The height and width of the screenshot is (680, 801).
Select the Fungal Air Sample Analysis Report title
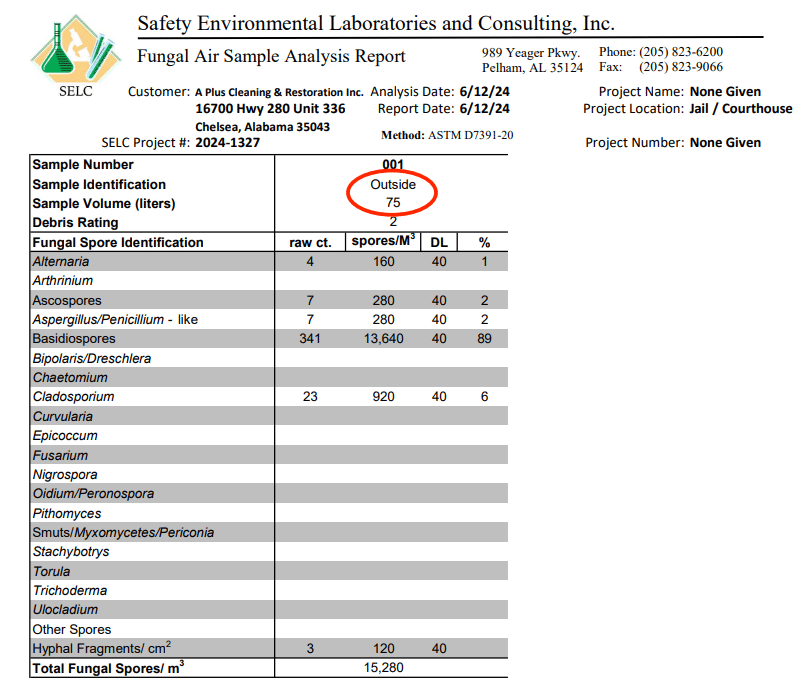coord(271,56)
